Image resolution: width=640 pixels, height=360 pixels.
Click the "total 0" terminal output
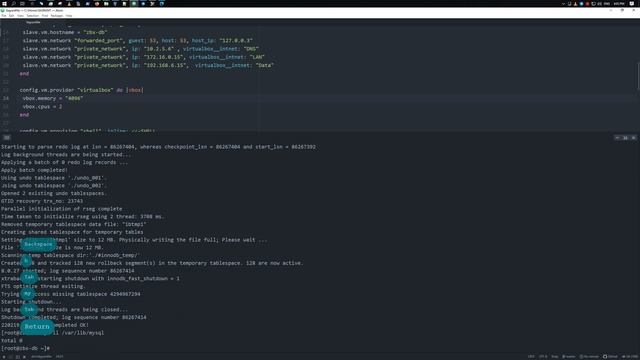[12, 340]
